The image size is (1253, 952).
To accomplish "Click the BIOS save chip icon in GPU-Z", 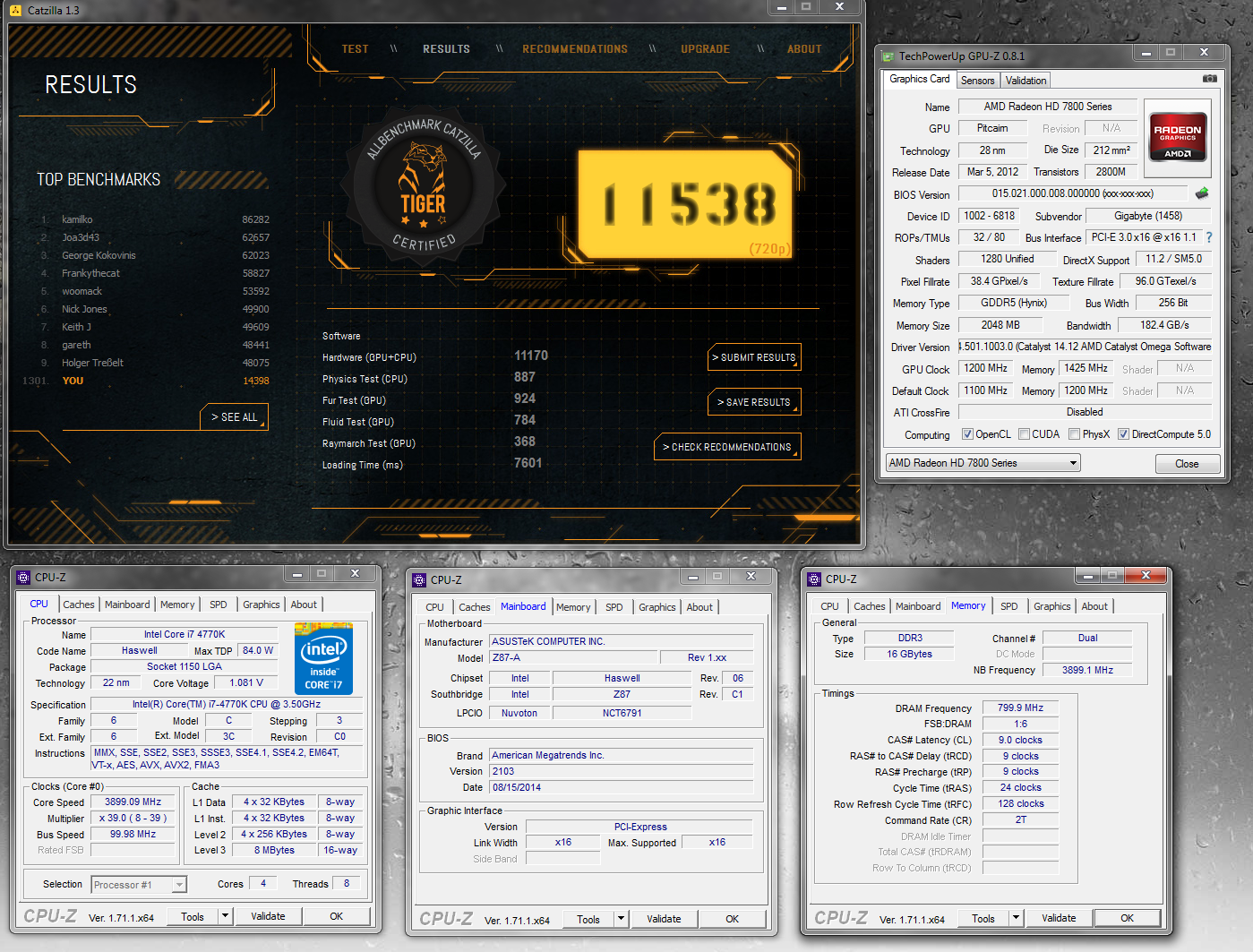I will click(1202, 193).
